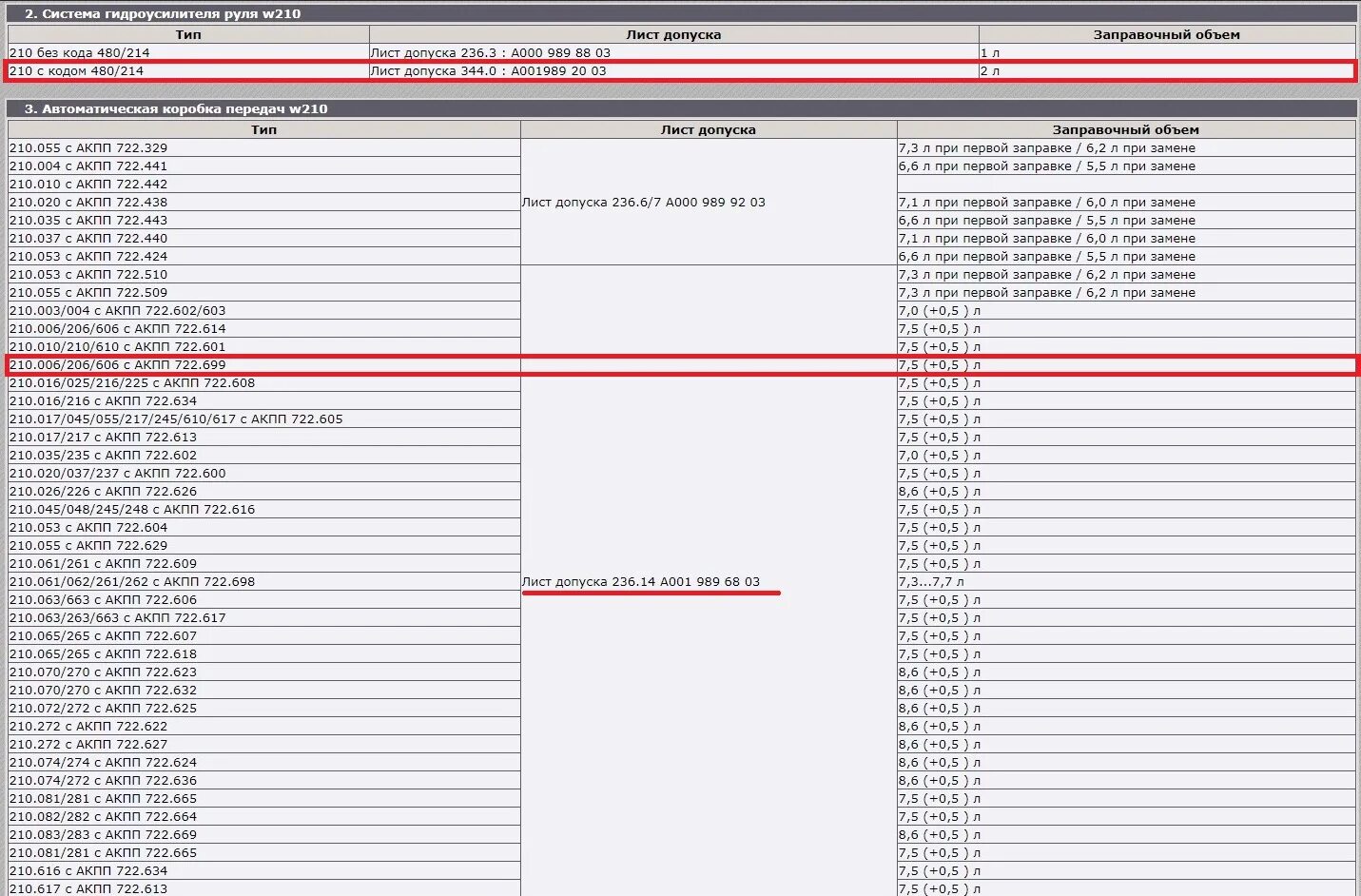Click cell '210.272 с АКПП 722.627'

point(264,744)
